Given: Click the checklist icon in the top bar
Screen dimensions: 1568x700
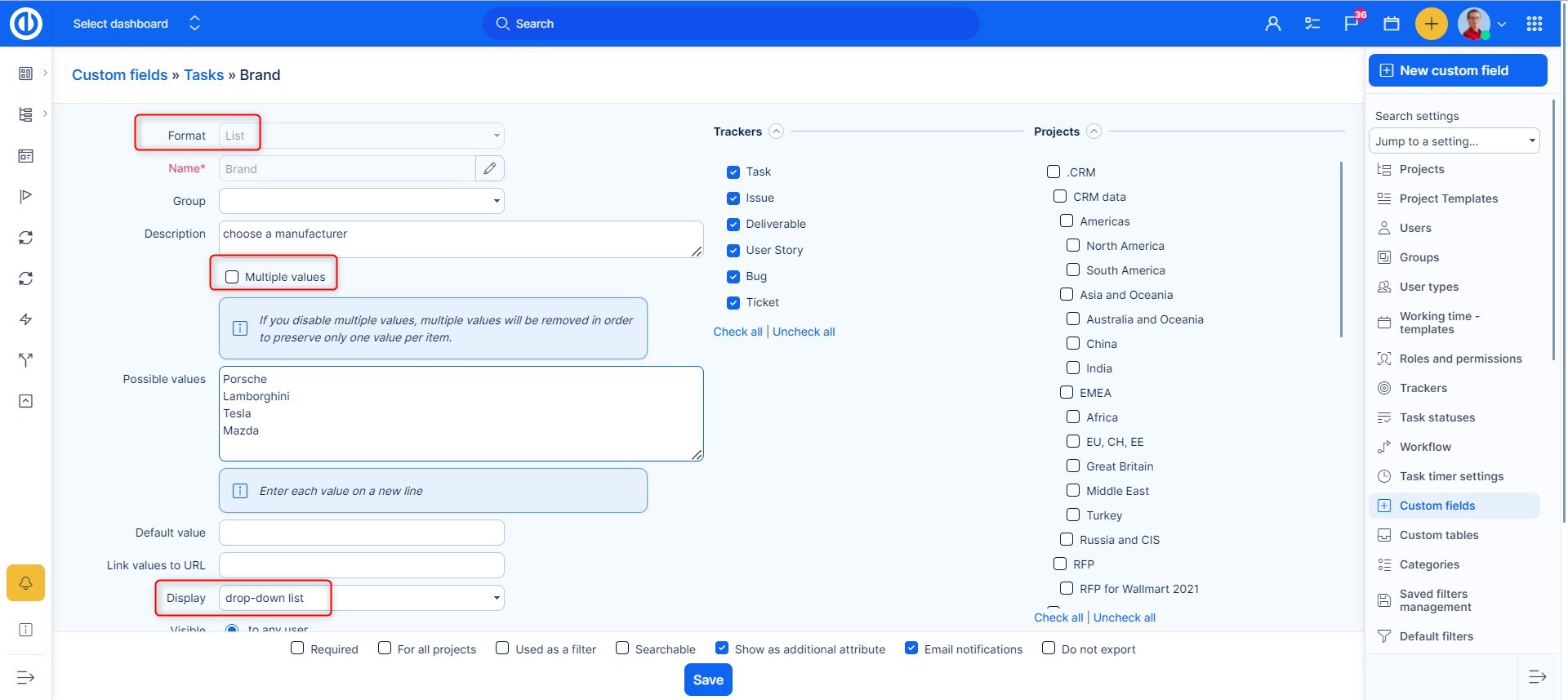Looking at the screenshot, I should click(1312, 24).
